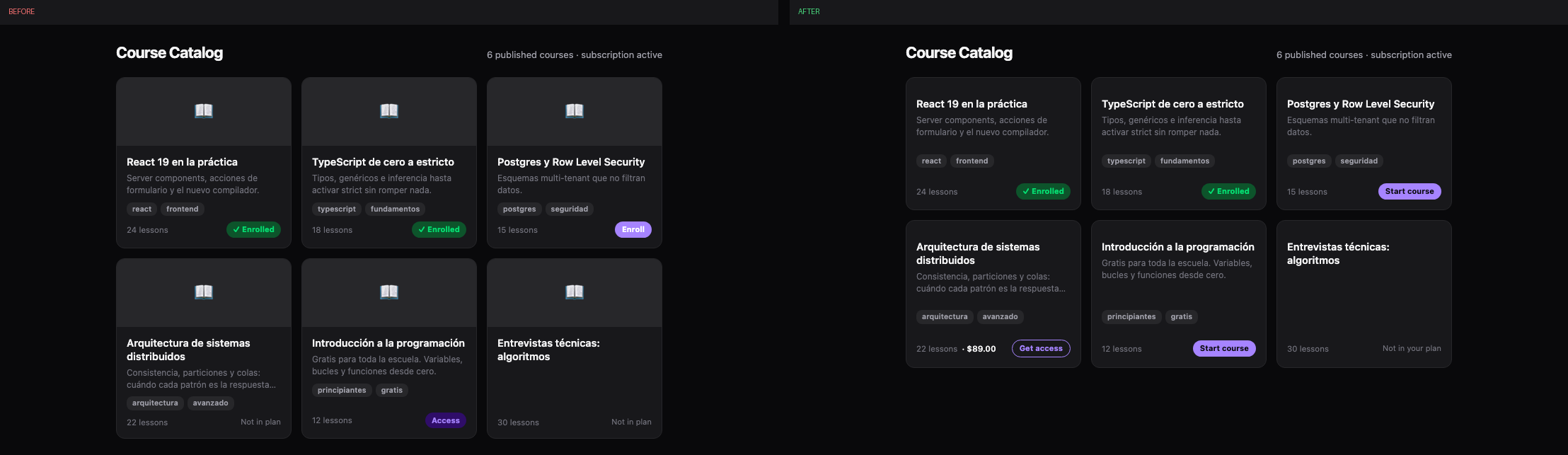
Task: Open the 'Introducción a la programación' title in the BEFORE panel
Action: (388, 343)
